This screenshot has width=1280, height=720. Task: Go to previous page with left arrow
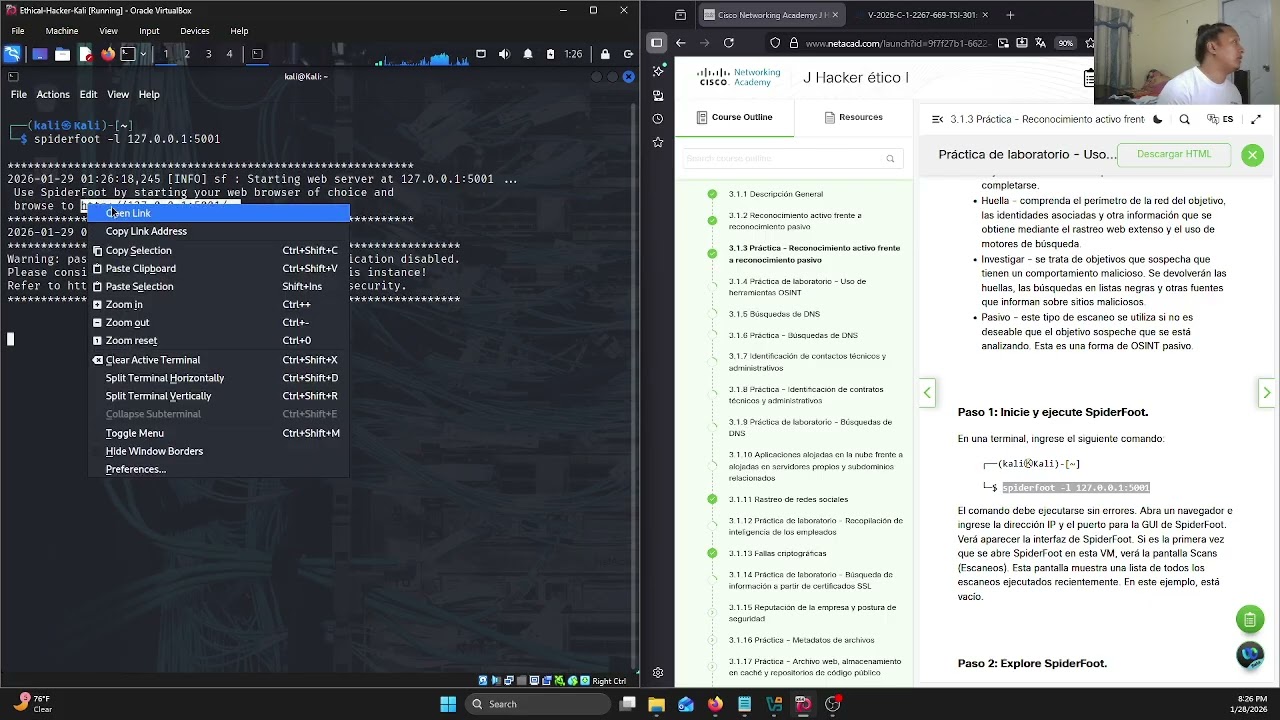click(927, 392)
